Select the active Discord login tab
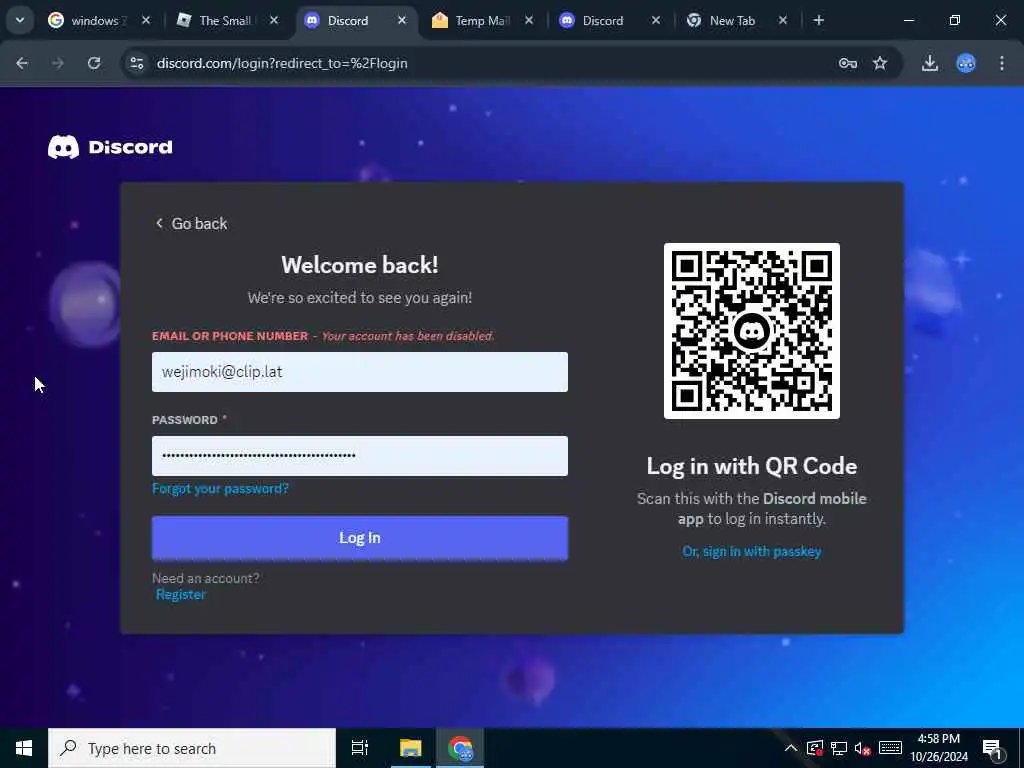The height and width of the screenshot is (768, 1024). point(357,20)
